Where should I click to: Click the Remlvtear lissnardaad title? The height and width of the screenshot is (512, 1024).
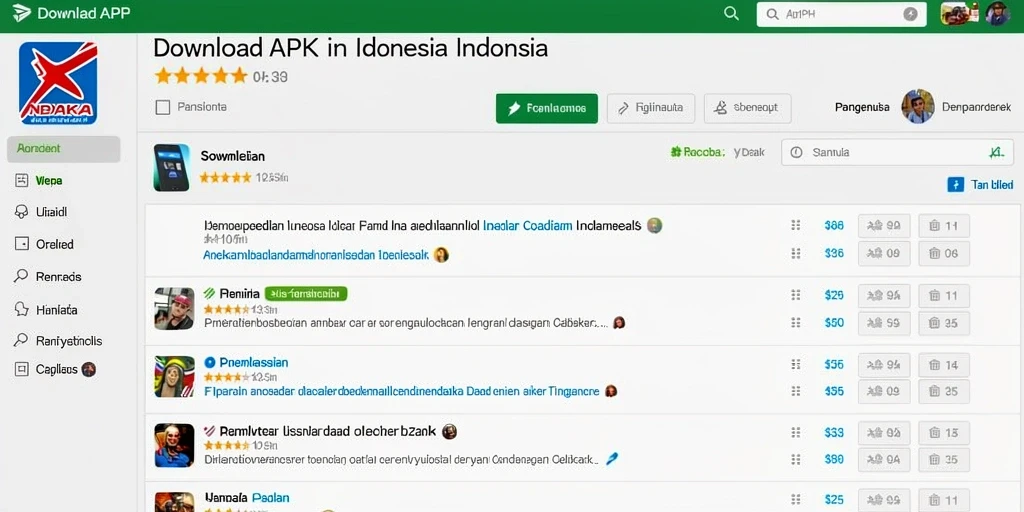(x=328, y=431)
